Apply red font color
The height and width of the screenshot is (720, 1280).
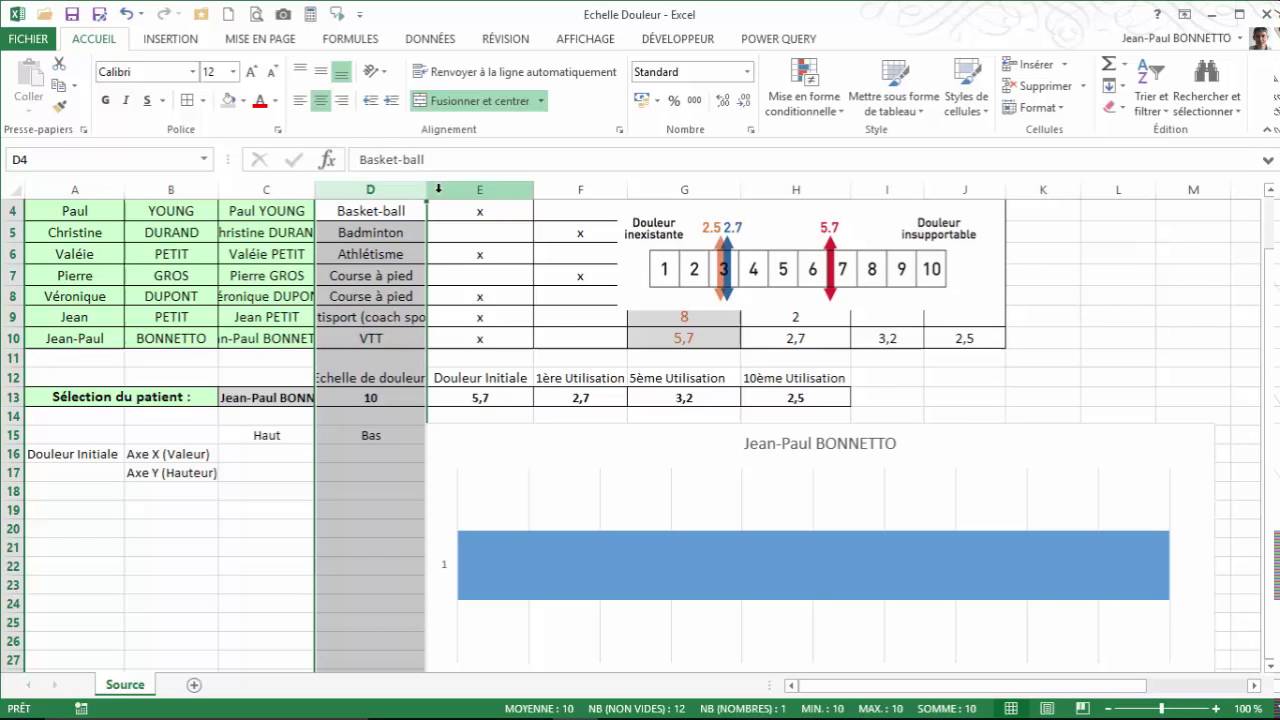click(260, 101)
